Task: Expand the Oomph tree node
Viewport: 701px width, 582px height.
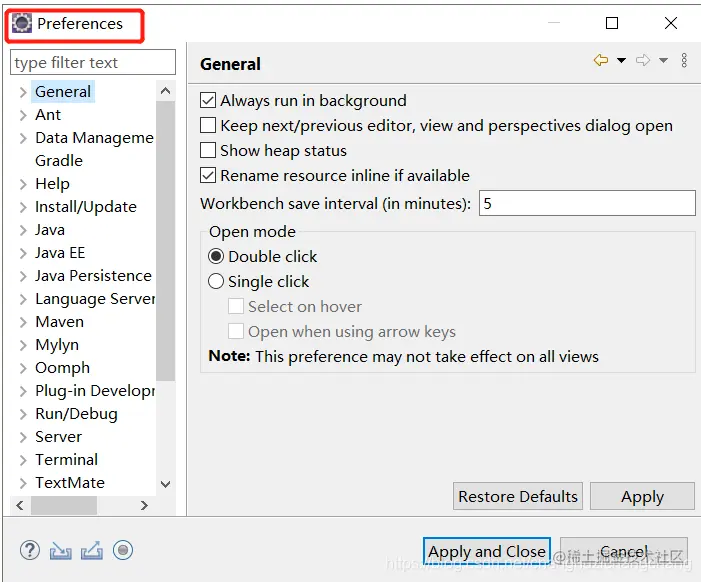Action: tap(23, 368)
